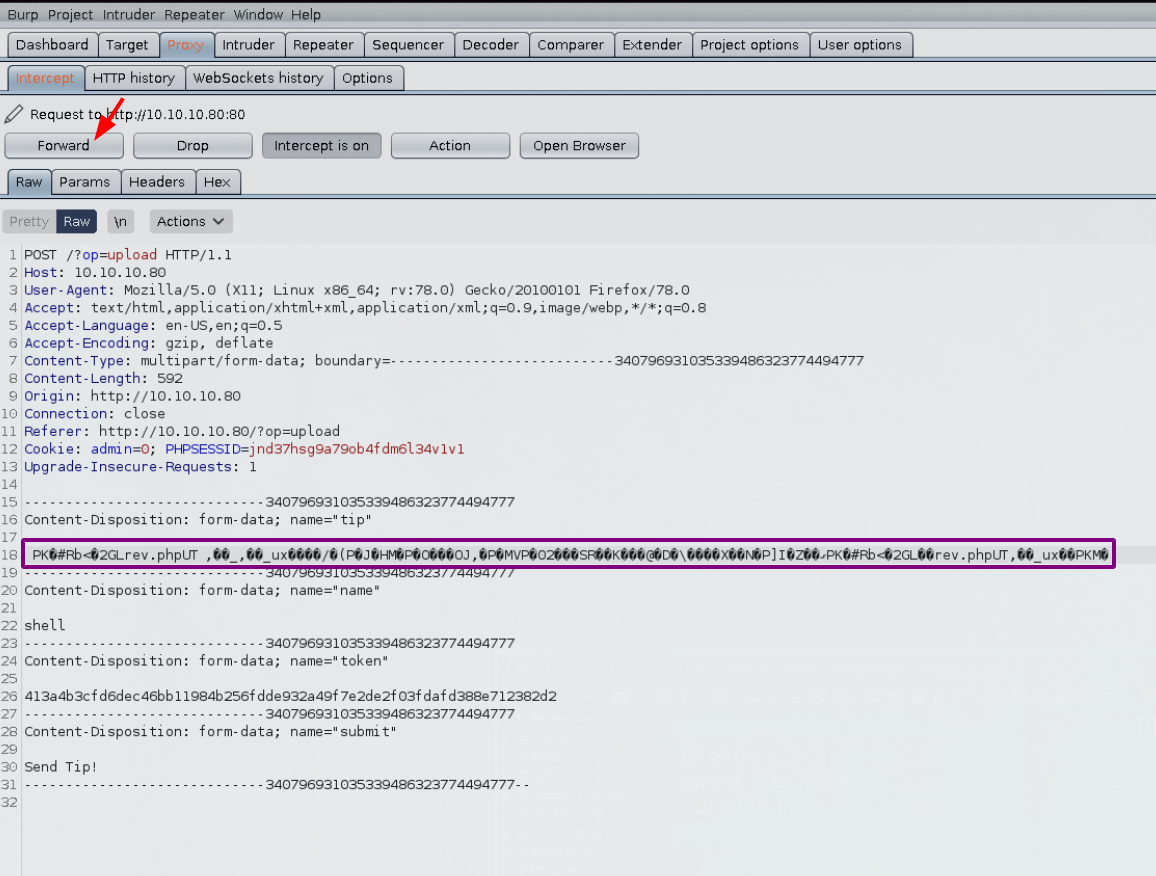Open the Burp menu

23,15
